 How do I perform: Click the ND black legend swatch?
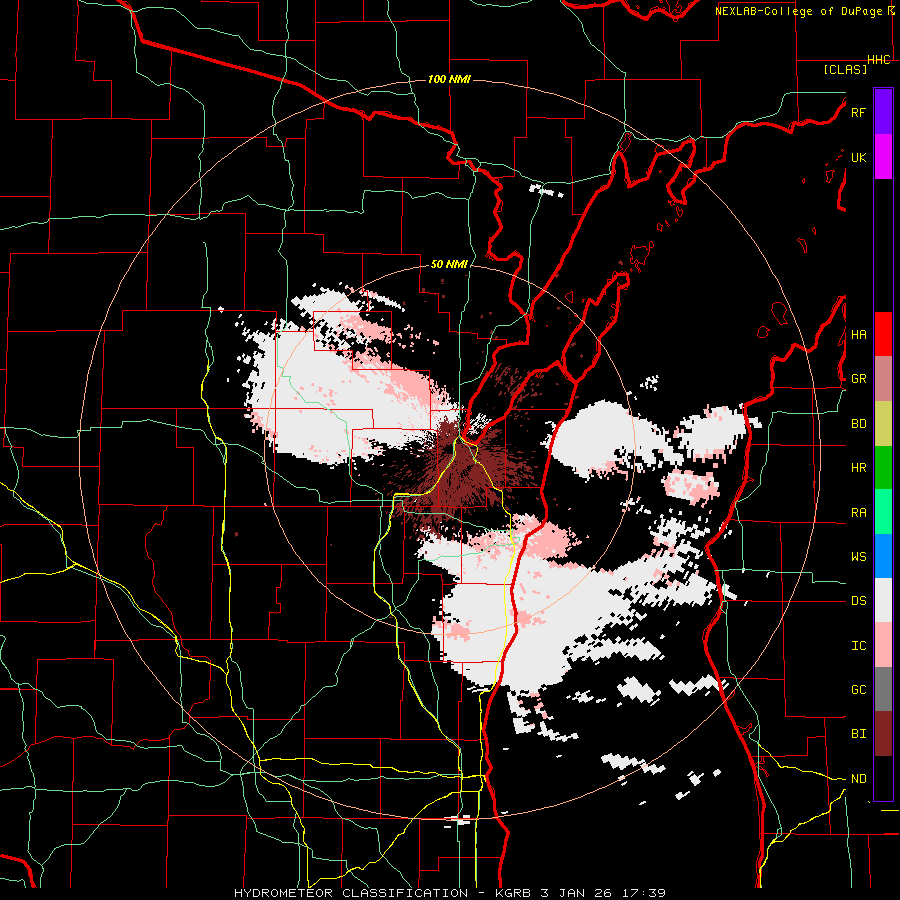point(883,778)
